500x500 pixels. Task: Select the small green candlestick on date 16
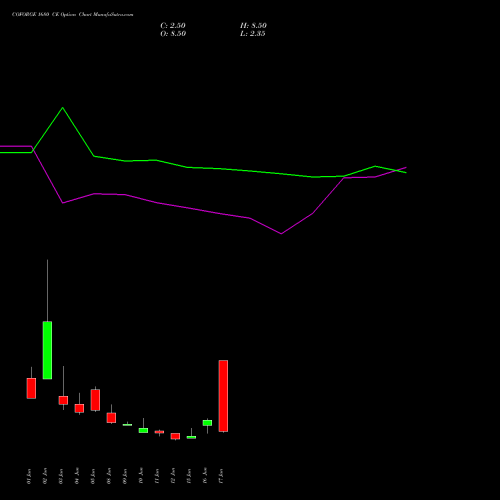207,423
